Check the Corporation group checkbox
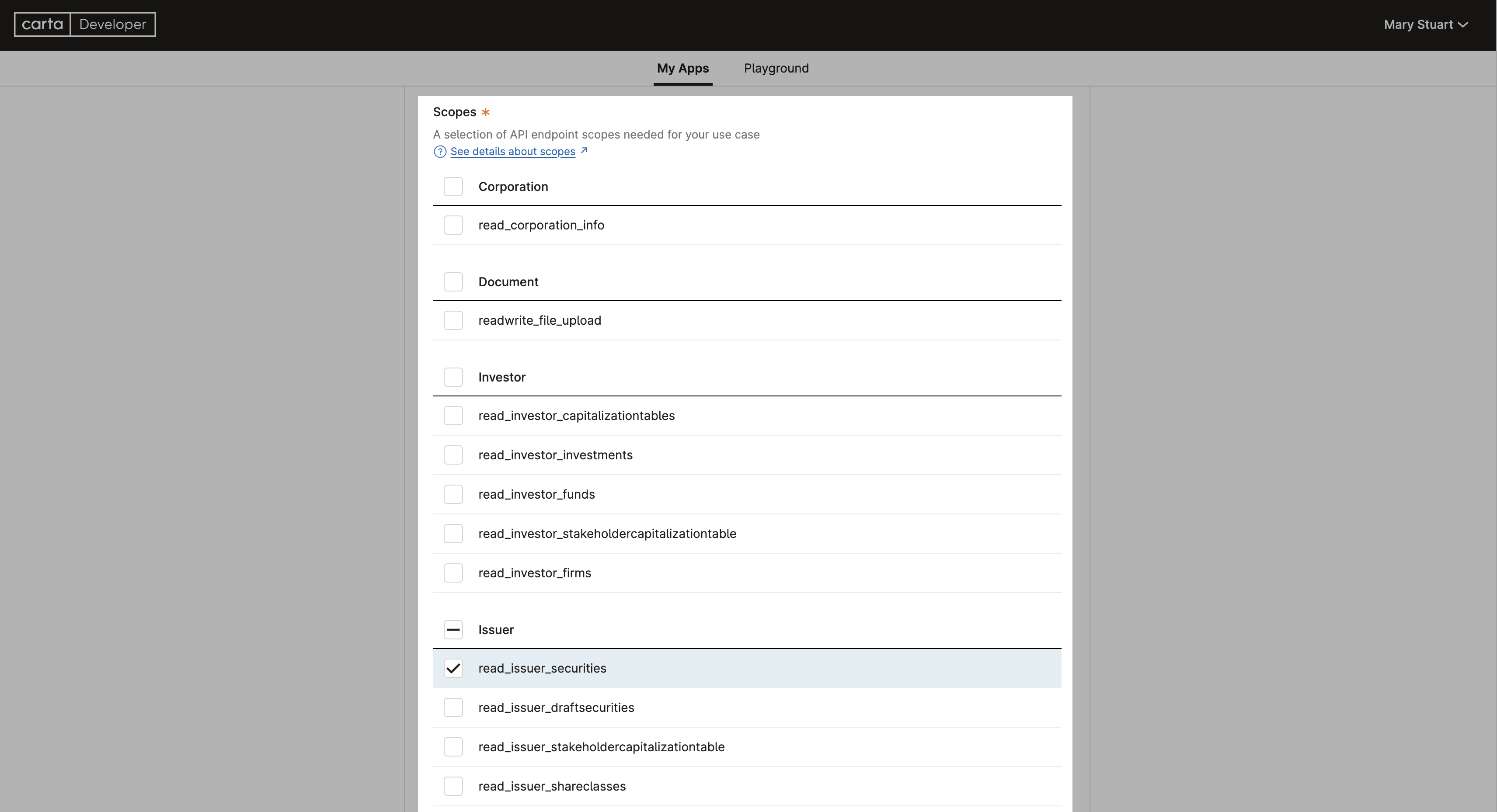Viewport: 1497px width, 812px height. (453, 187)
